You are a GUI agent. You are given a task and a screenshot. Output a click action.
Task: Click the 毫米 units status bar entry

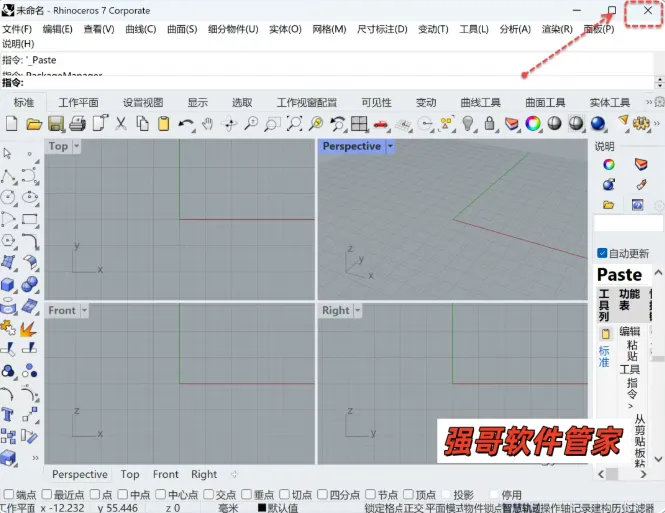228,507
